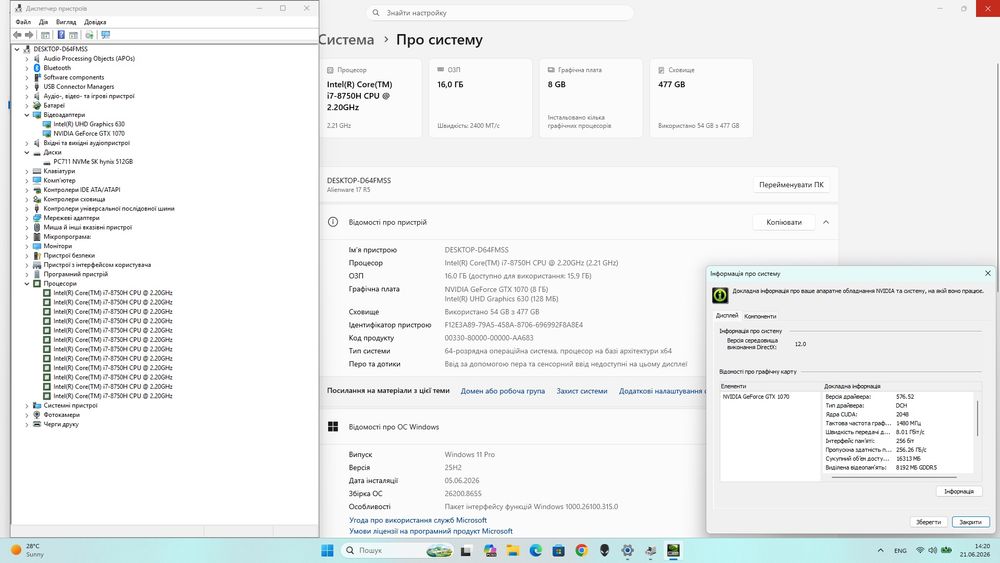Select the PC711 NVMe SK hynix 512GB disk

point(93,162)
